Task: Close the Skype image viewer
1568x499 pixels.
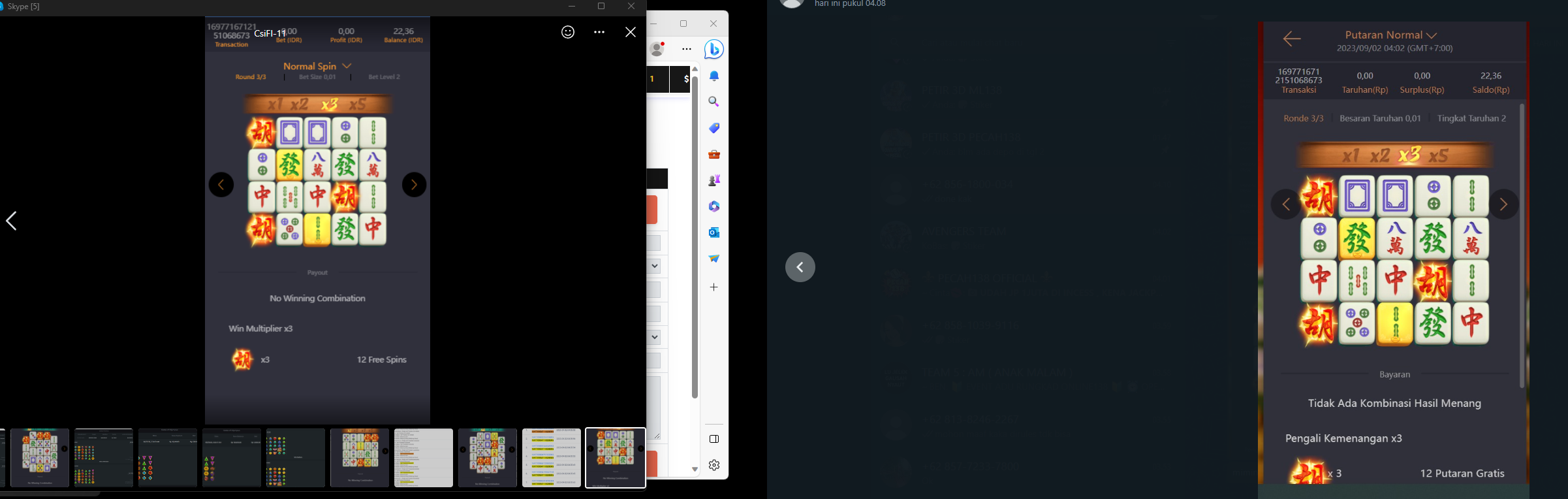Action: (631, 32)
